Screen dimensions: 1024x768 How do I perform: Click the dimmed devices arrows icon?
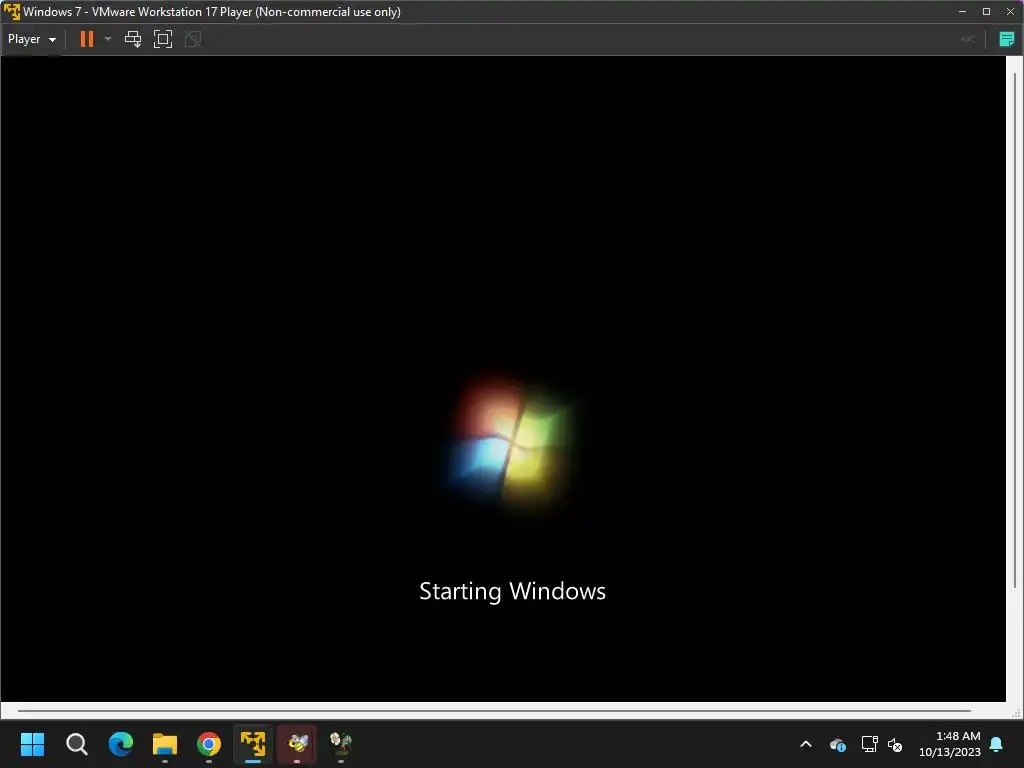click(967, 40)
